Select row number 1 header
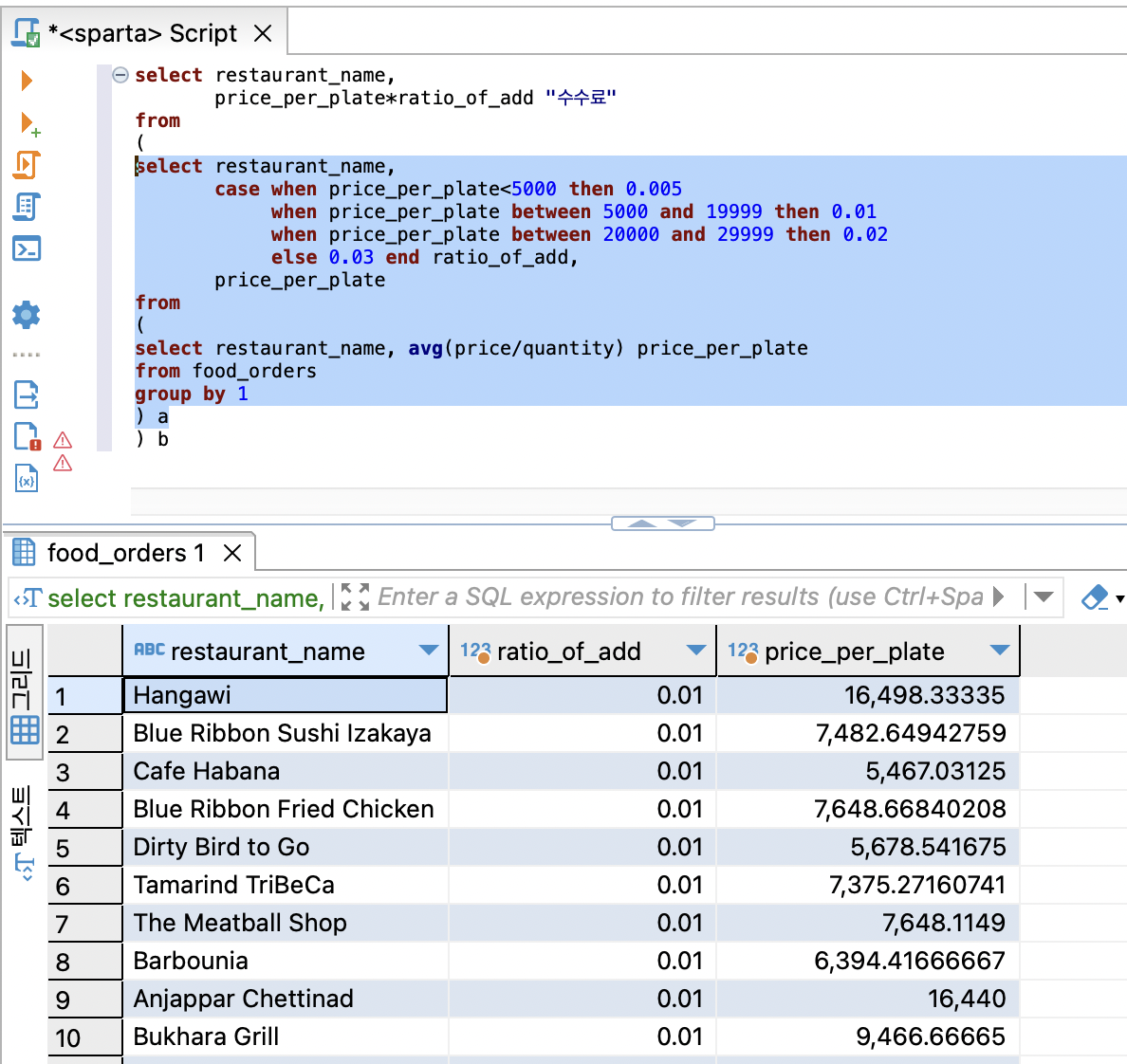Viewport: 1127px width, 1064px height. click(84, 696)
